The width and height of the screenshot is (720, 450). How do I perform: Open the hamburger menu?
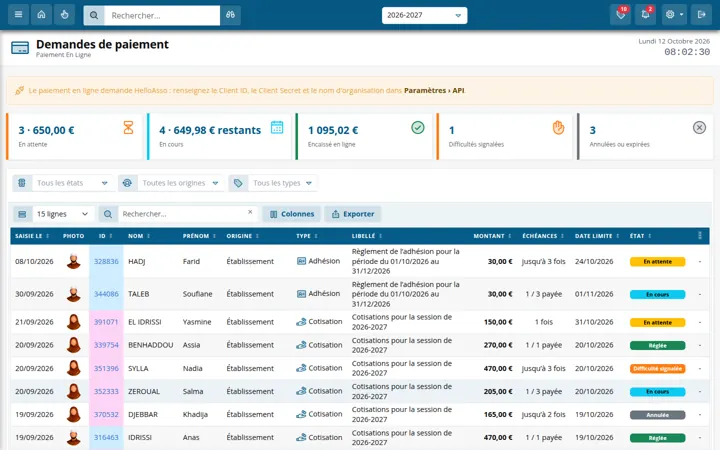click(18, 15)
